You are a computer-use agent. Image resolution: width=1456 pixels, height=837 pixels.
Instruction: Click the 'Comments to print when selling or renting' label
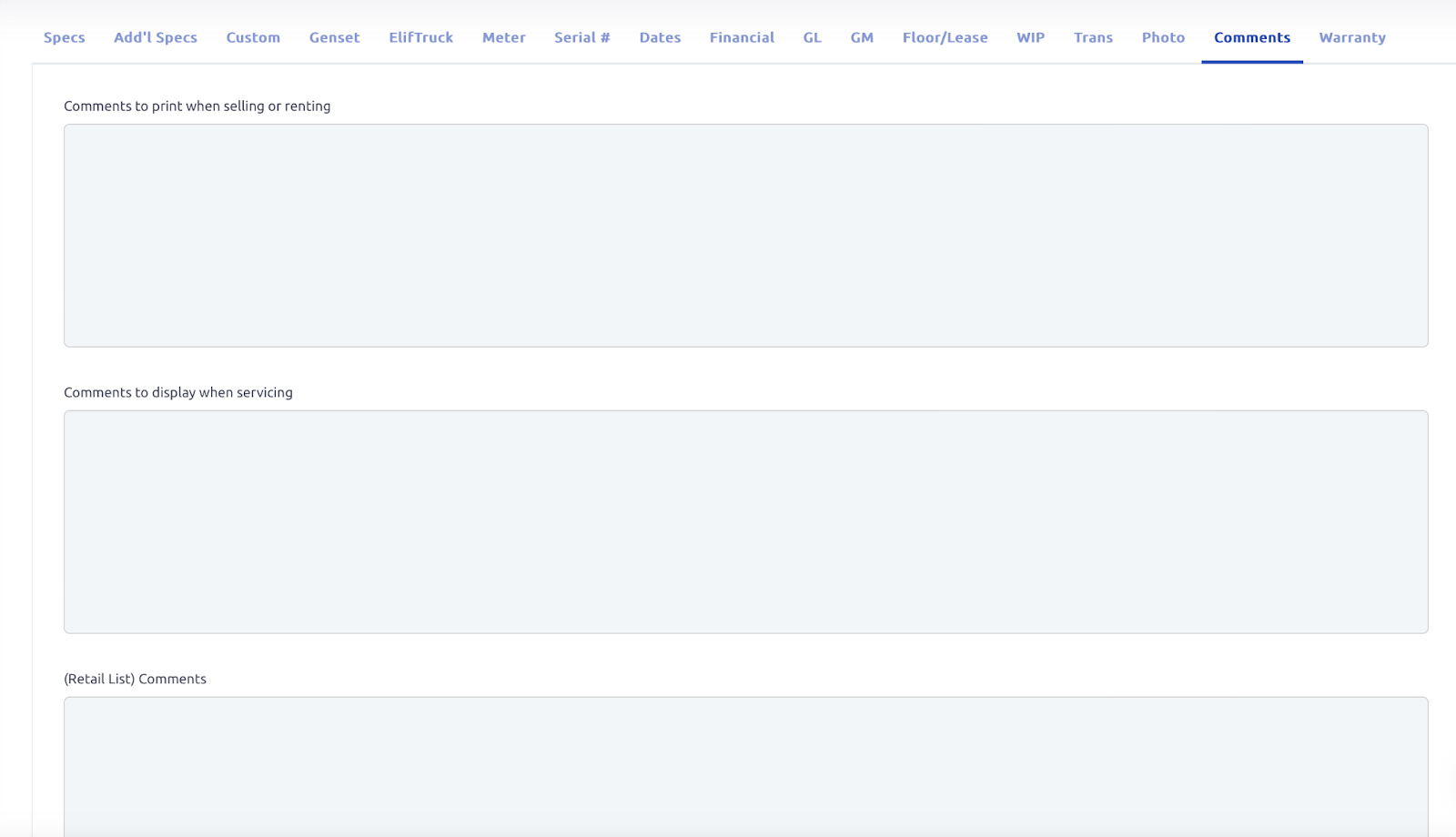pyautogui.click(x=197, y=106)
